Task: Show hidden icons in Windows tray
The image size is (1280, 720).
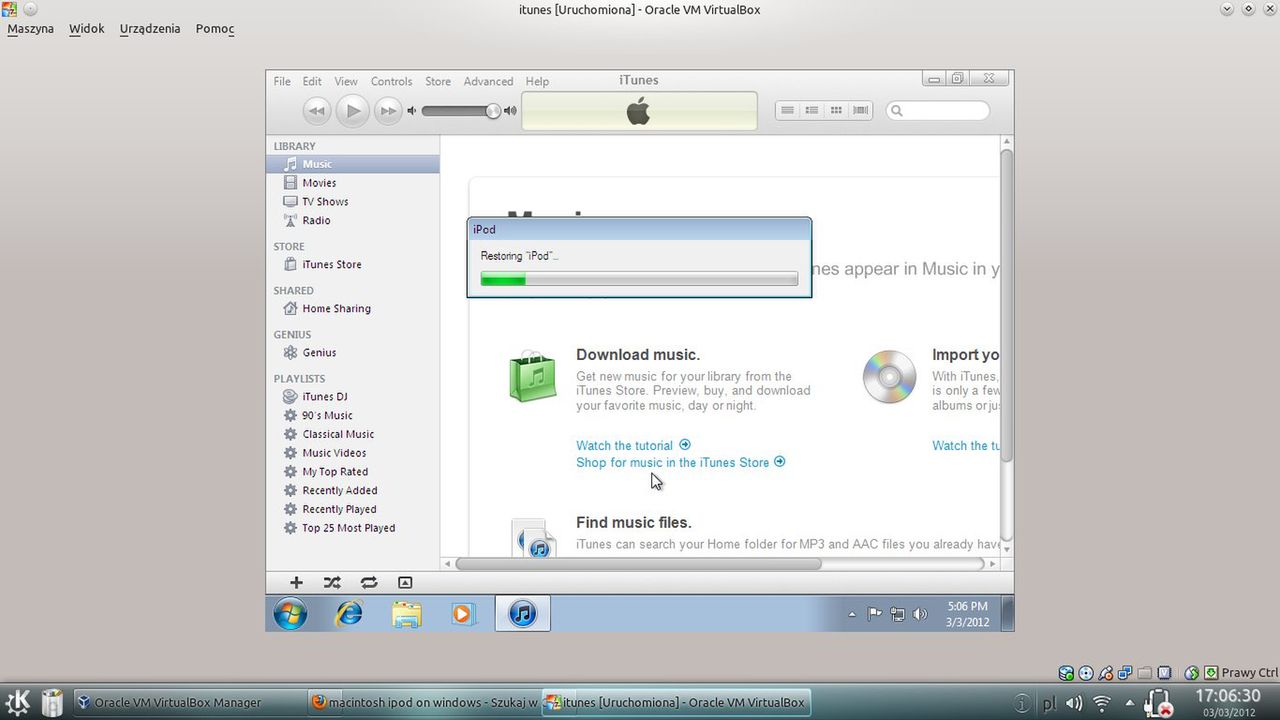Action: (x=852, y=615)
